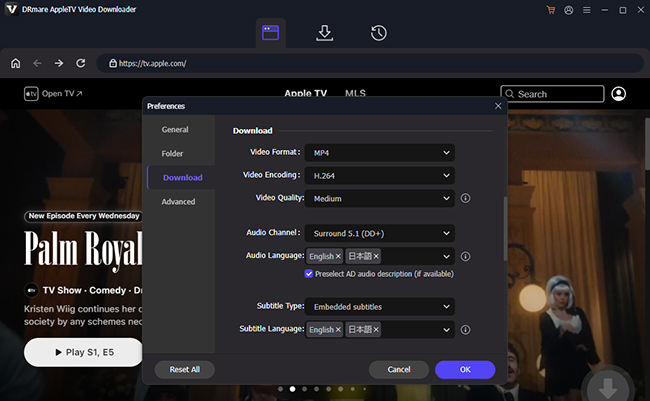The height and width of the screenshot is (401, 650).
Task: Click the info icon beside Video Quality
Action: click(466, 199)
